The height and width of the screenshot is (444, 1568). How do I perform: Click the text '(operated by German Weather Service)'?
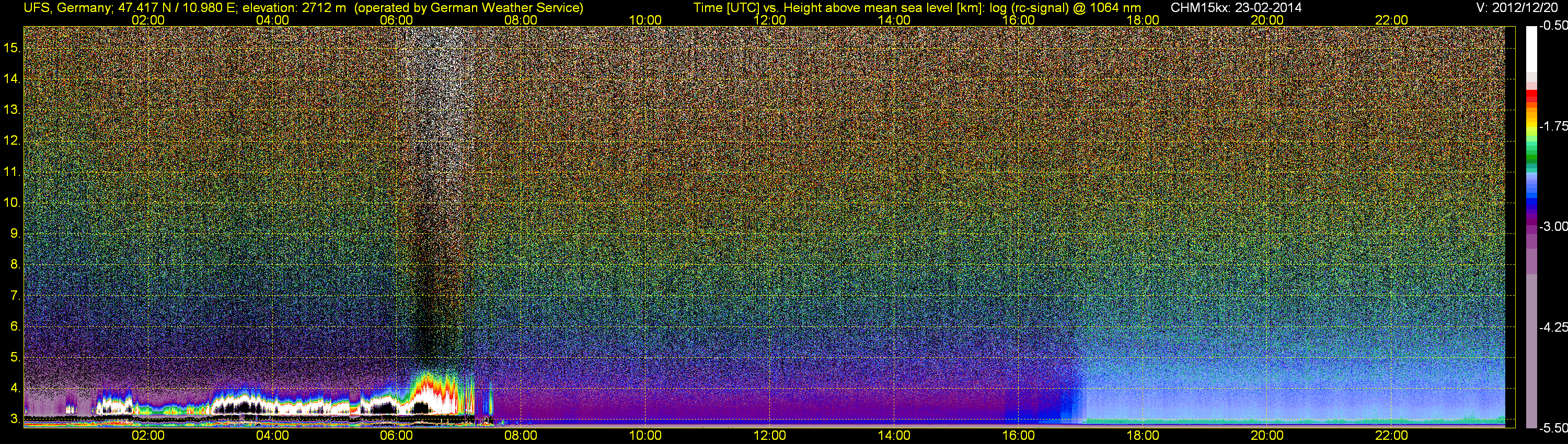click(468, 8)
